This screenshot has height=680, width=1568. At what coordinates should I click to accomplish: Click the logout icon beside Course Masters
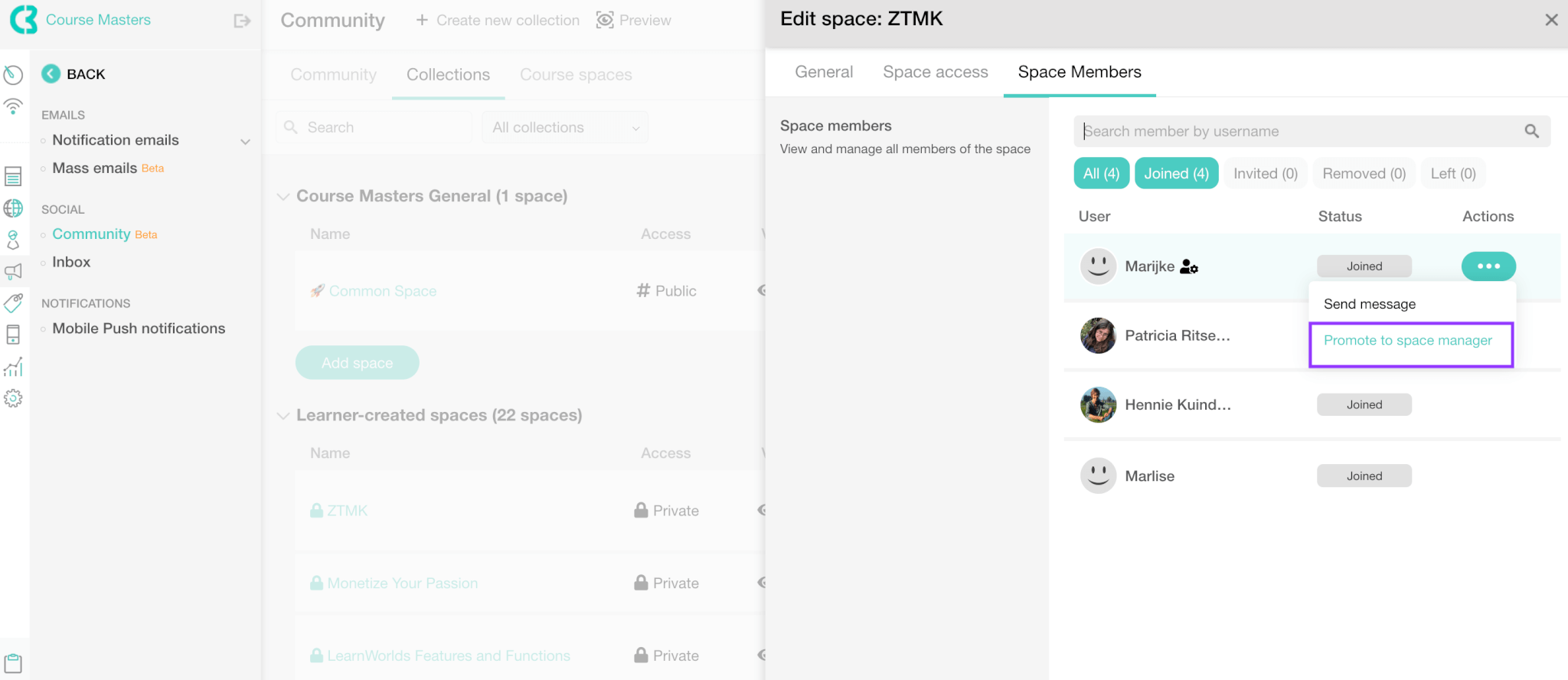(x=242, y=21)
